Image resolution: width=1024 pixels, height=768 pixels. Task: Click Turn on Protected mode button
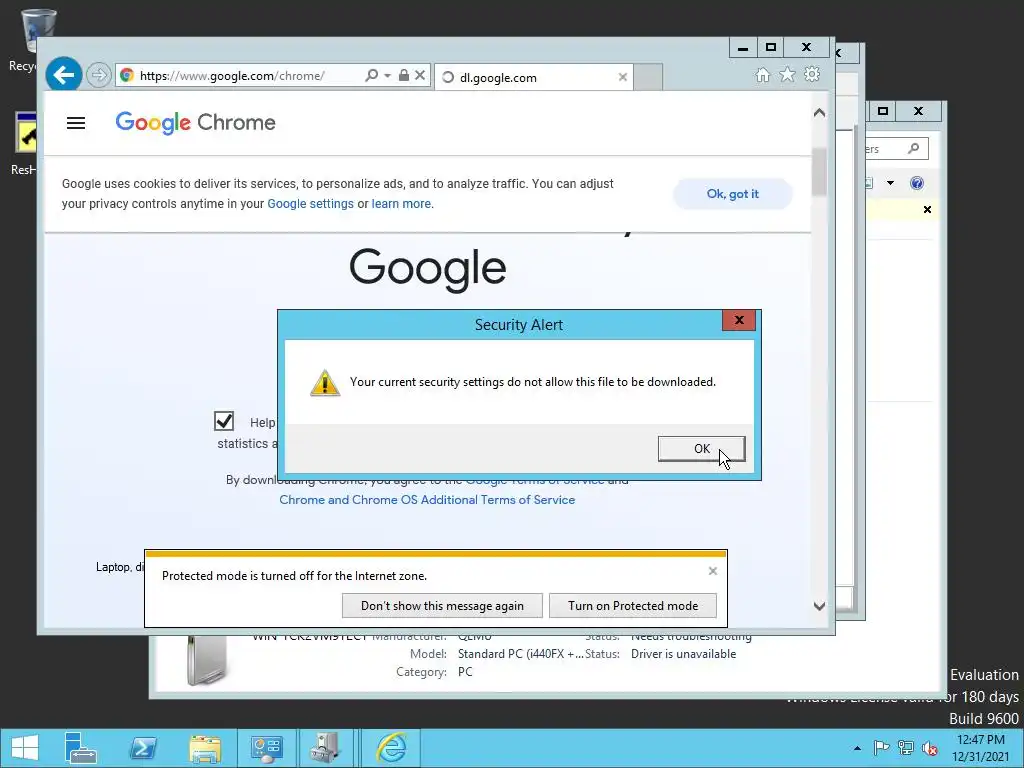633,605
